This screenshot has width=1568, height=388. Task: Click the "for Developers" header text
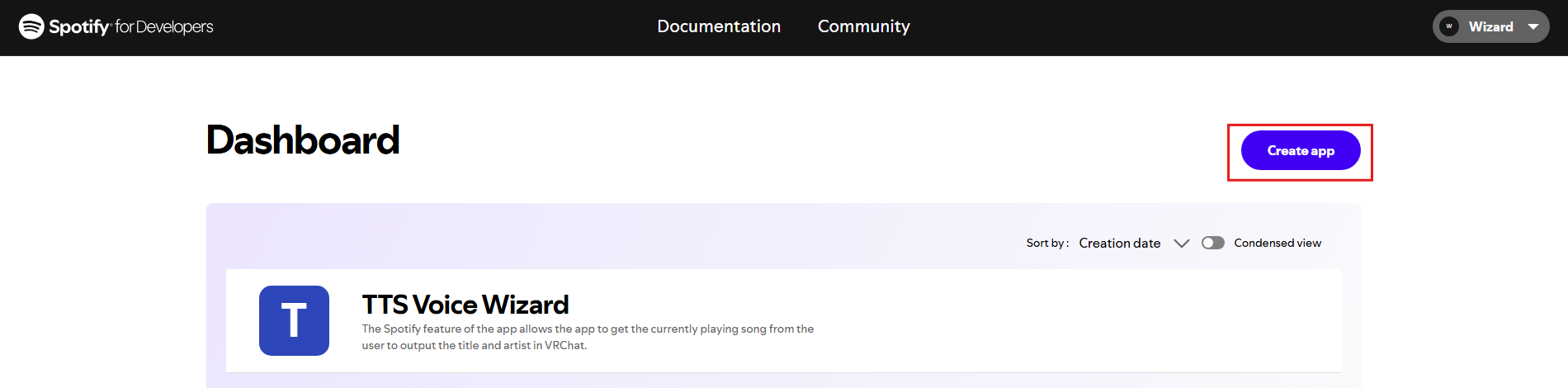click(x=164, y=27)
